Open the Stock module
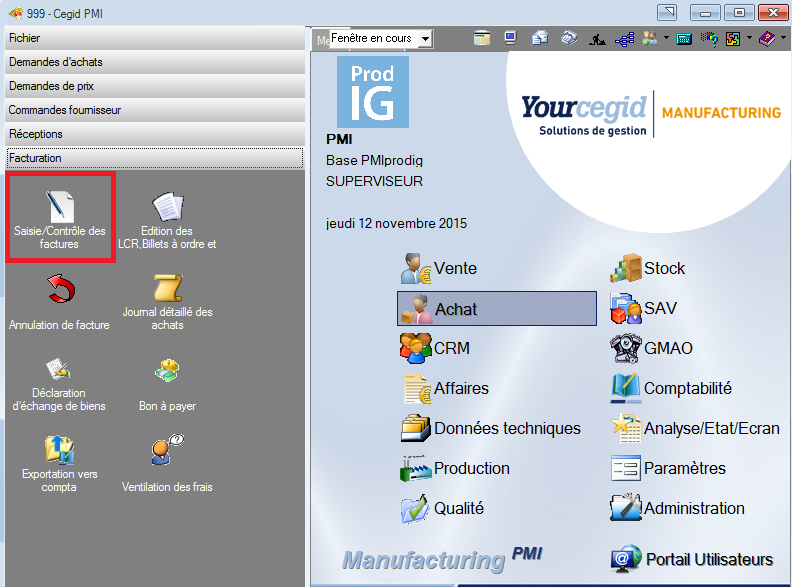792x587 pixels. (x=648, y=268)
